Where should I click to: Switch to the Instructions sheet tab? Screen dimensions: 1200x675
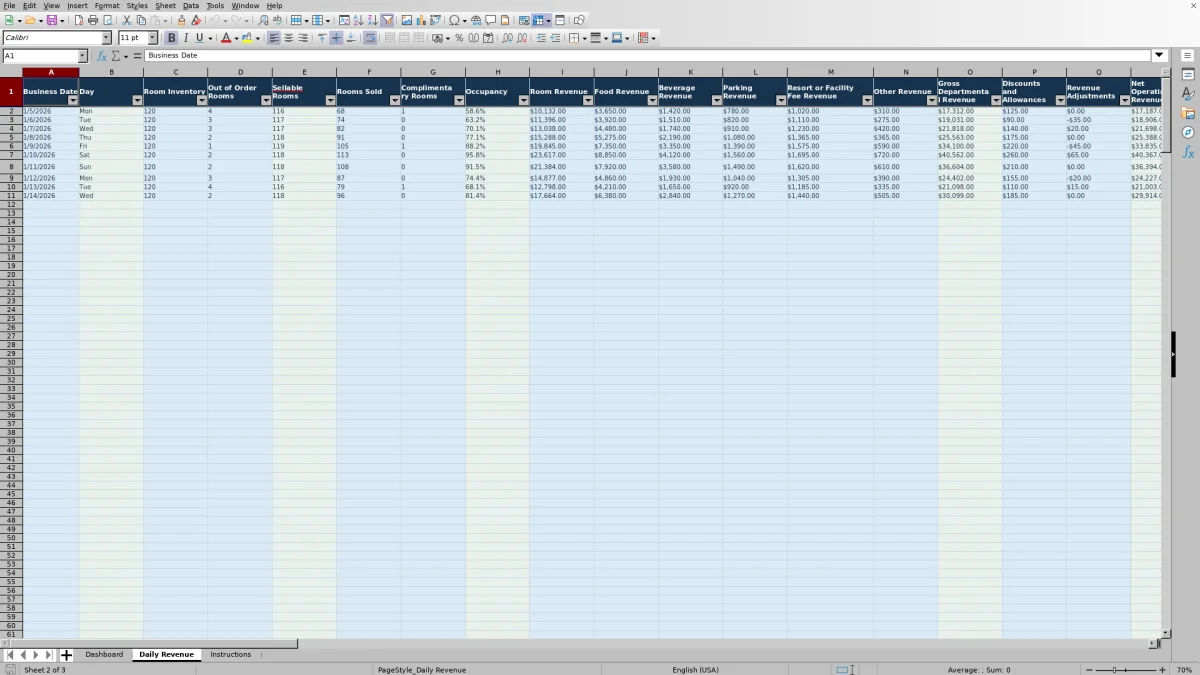point(230,654)
